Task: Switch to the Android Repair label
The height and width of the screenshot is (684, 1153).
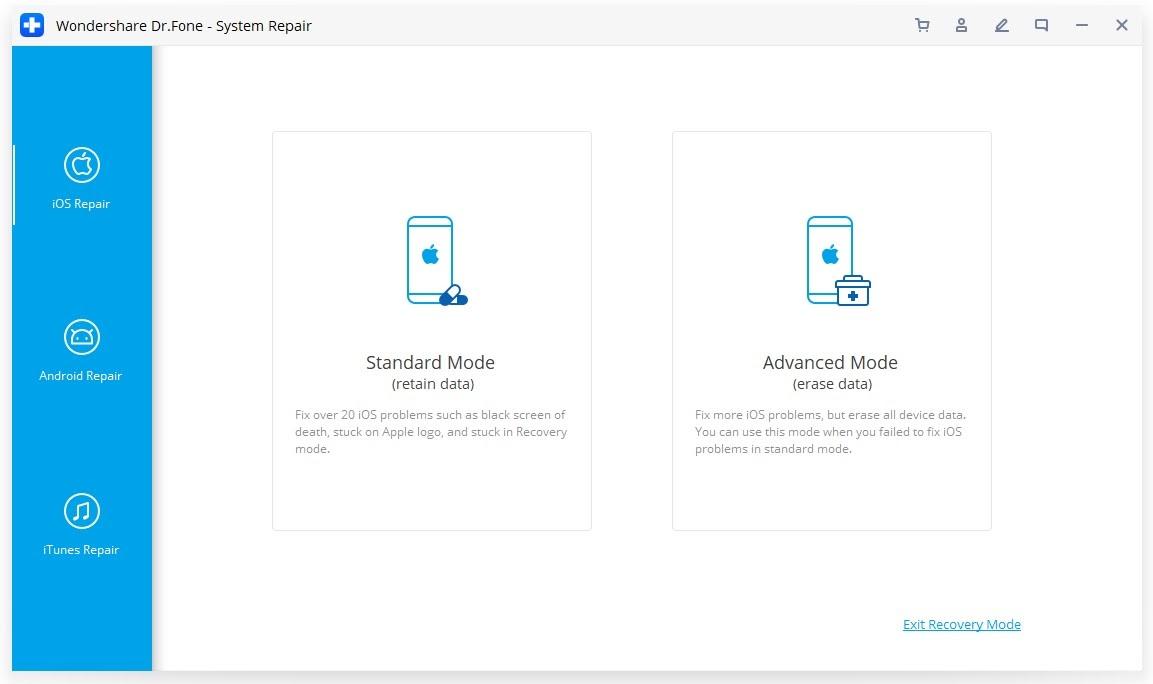Action: point(81,376)
